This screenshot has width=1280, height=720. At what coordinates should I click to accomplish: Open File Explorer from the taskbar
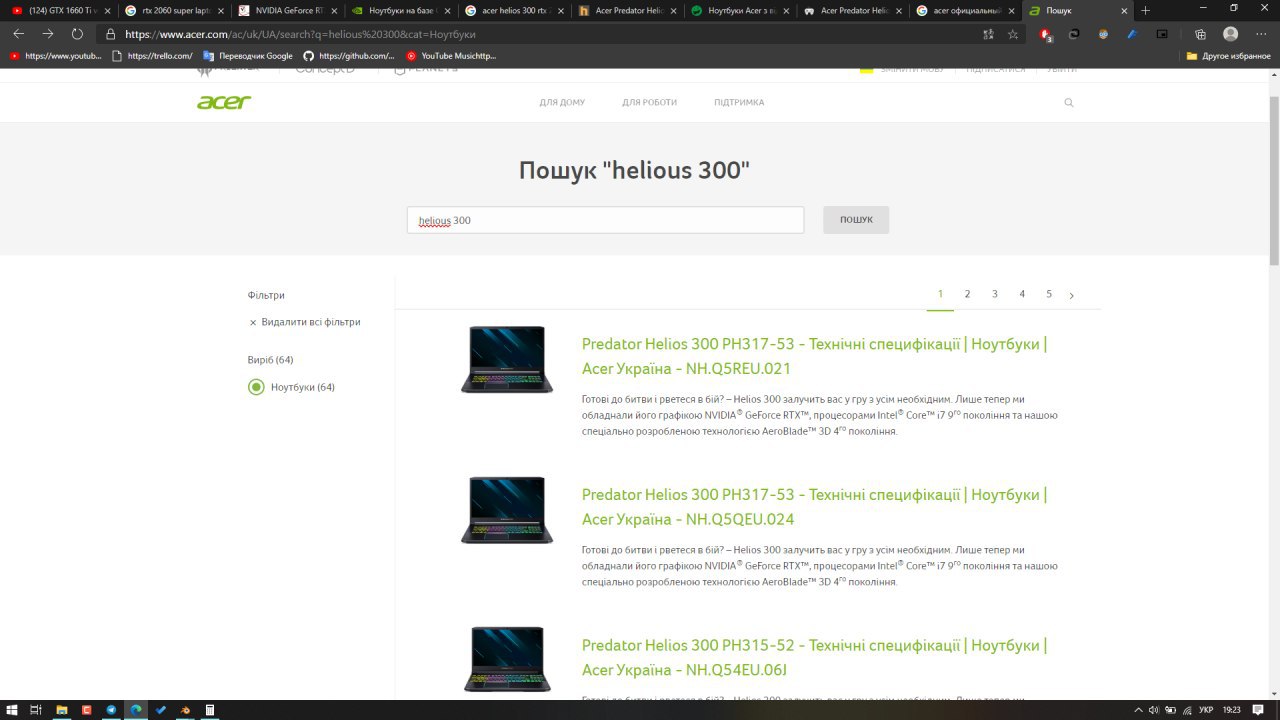pyautogui.click(x=62, y=710)
